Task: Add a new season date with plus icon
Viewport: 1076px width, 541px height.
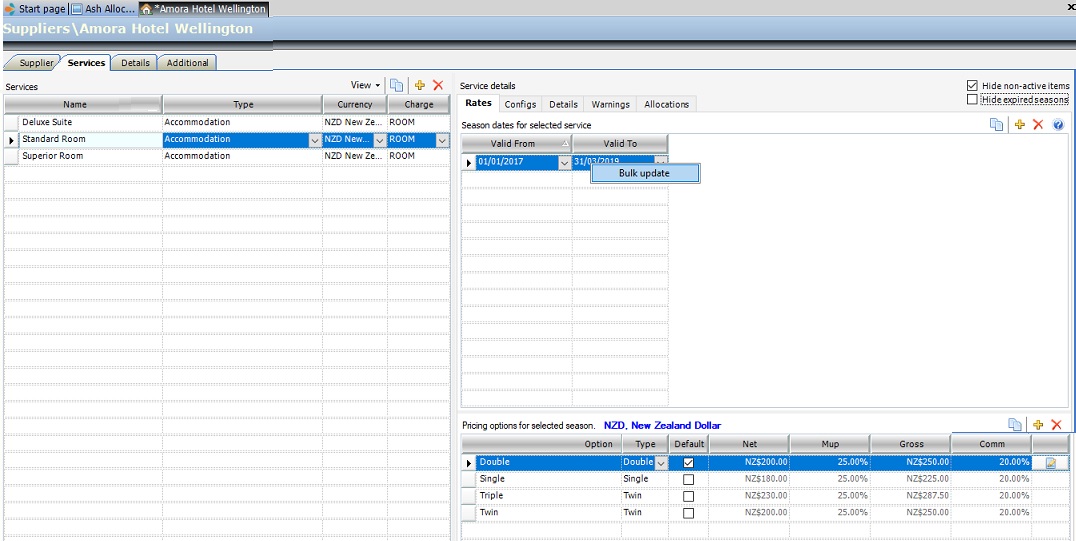Action: [1020, 125]
